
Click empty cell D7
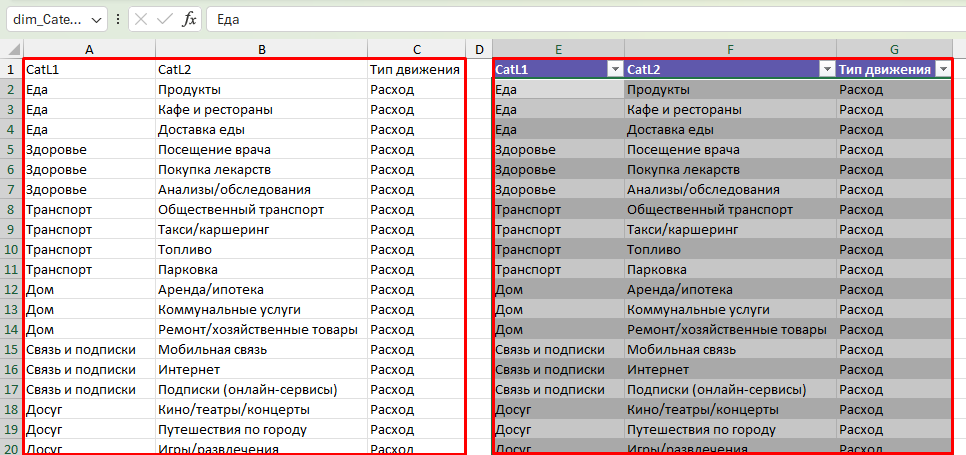(479, 190)
